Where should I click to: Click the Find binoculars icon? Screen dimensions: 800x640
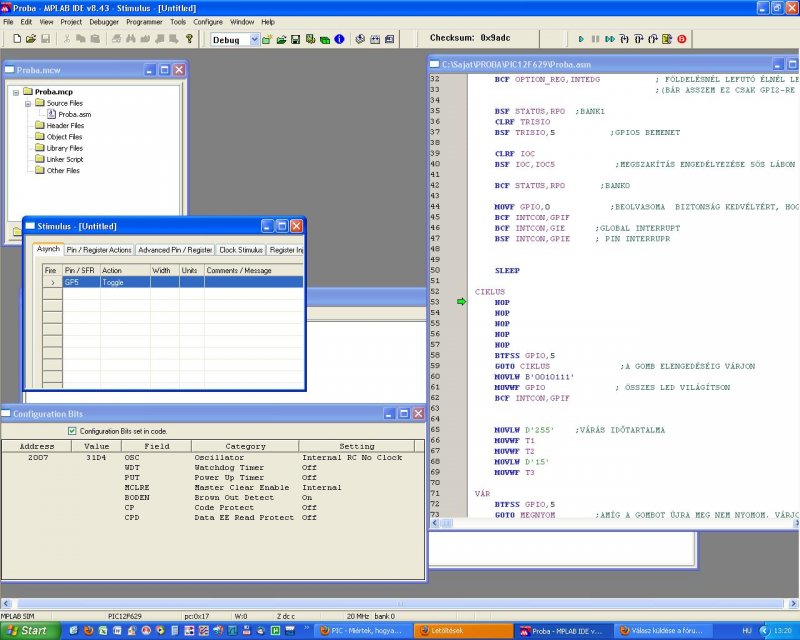point(131,39)
